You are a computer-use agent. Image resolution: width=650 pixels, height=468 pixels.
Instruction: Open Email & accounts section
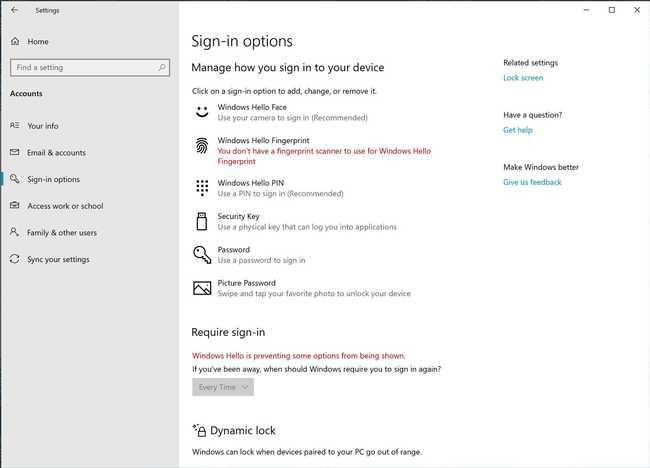[x=56, y=153]
